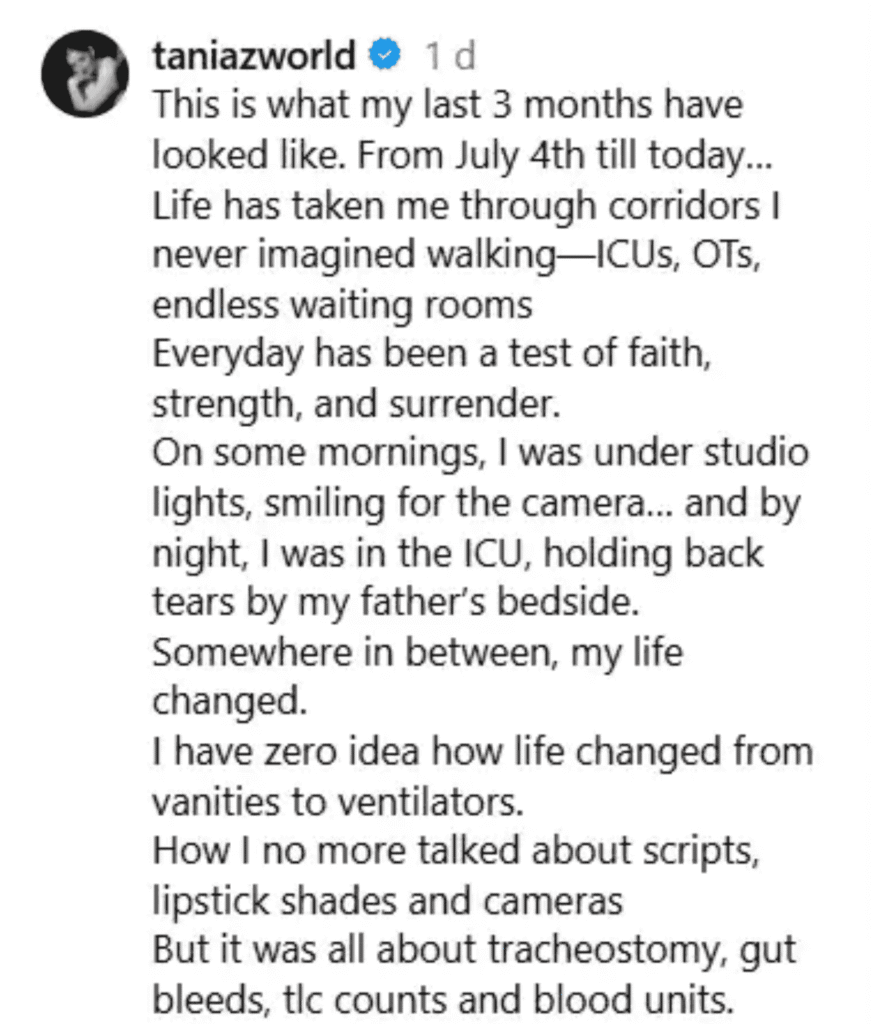Click the "1 d" post timestamp
The height and width of the screenshot is (1024, 872).
click(449, 57)
